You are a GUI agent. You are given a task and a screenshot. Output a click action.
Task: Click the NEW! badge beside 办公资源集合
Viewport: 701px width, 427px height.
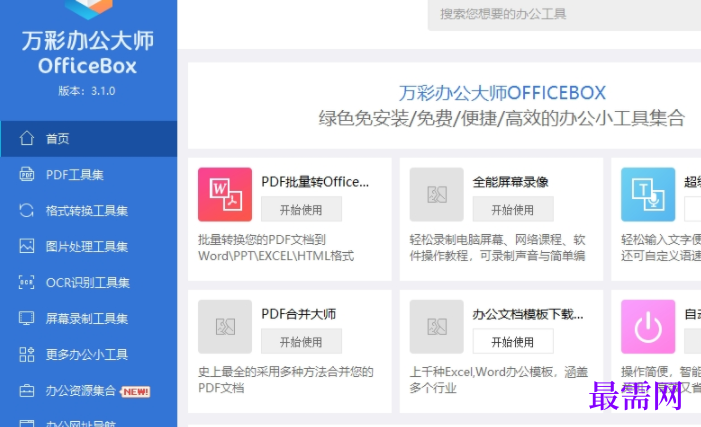(136, 392)
